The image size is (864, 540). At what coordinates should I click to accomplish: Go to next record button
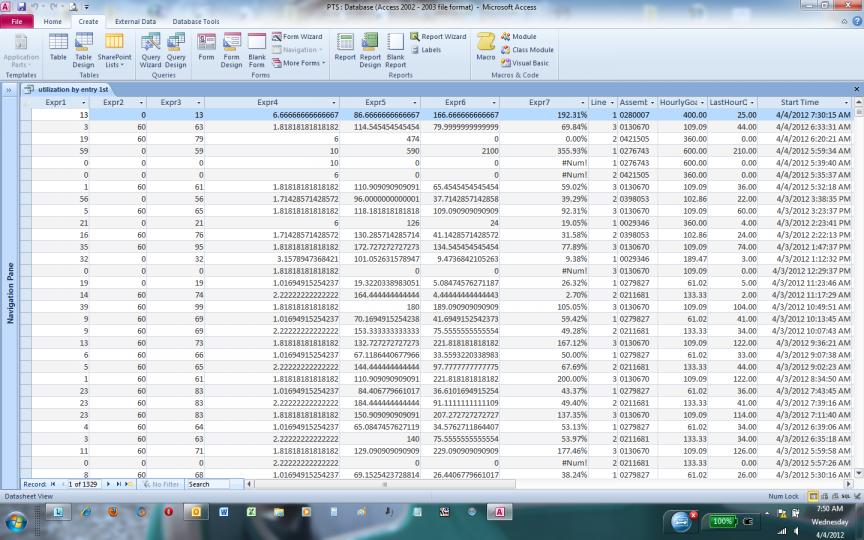coord(108,484)
